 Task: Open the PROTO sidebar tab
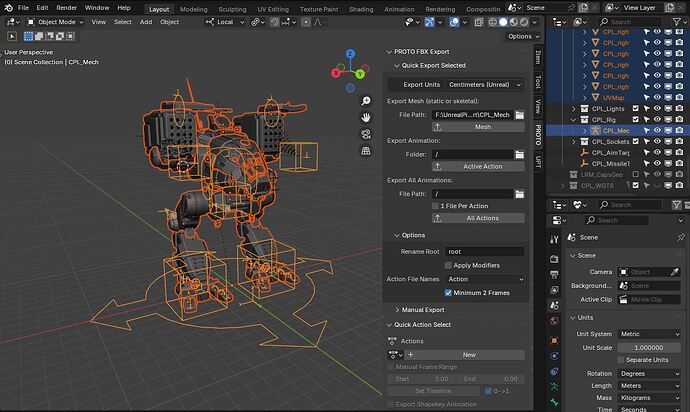(x=538, y=135)
